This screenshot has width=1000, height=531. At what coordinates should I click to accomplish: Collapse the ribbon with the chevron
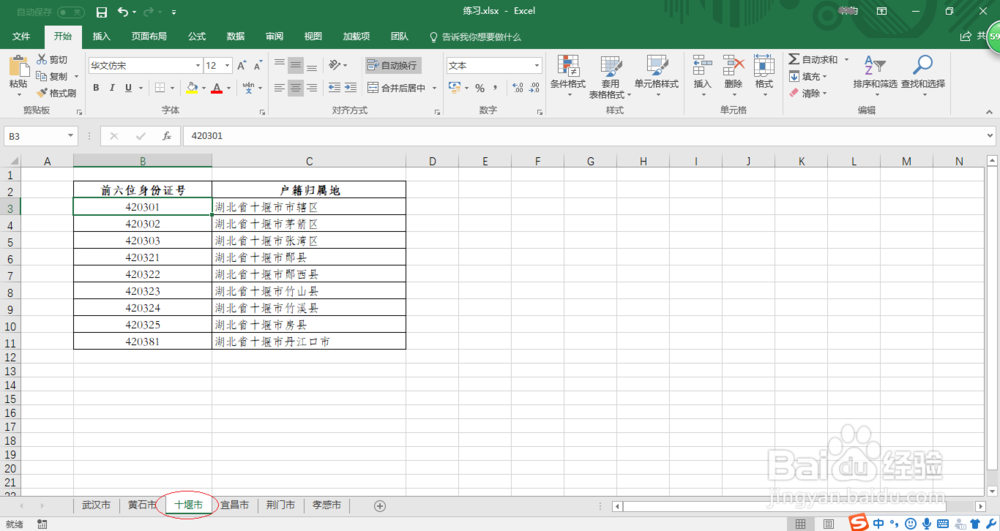989,112
